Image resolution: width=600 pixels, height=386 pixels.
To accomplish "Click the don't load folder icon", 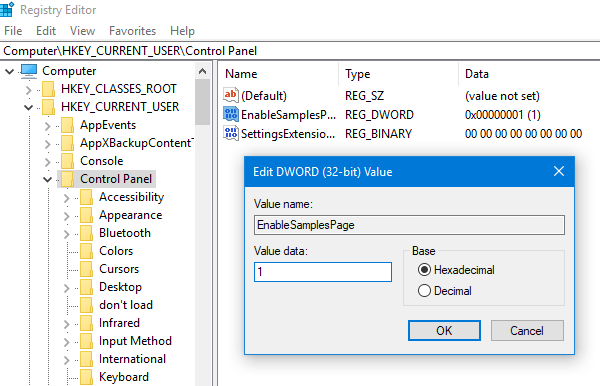I will [x=86, y=305].
